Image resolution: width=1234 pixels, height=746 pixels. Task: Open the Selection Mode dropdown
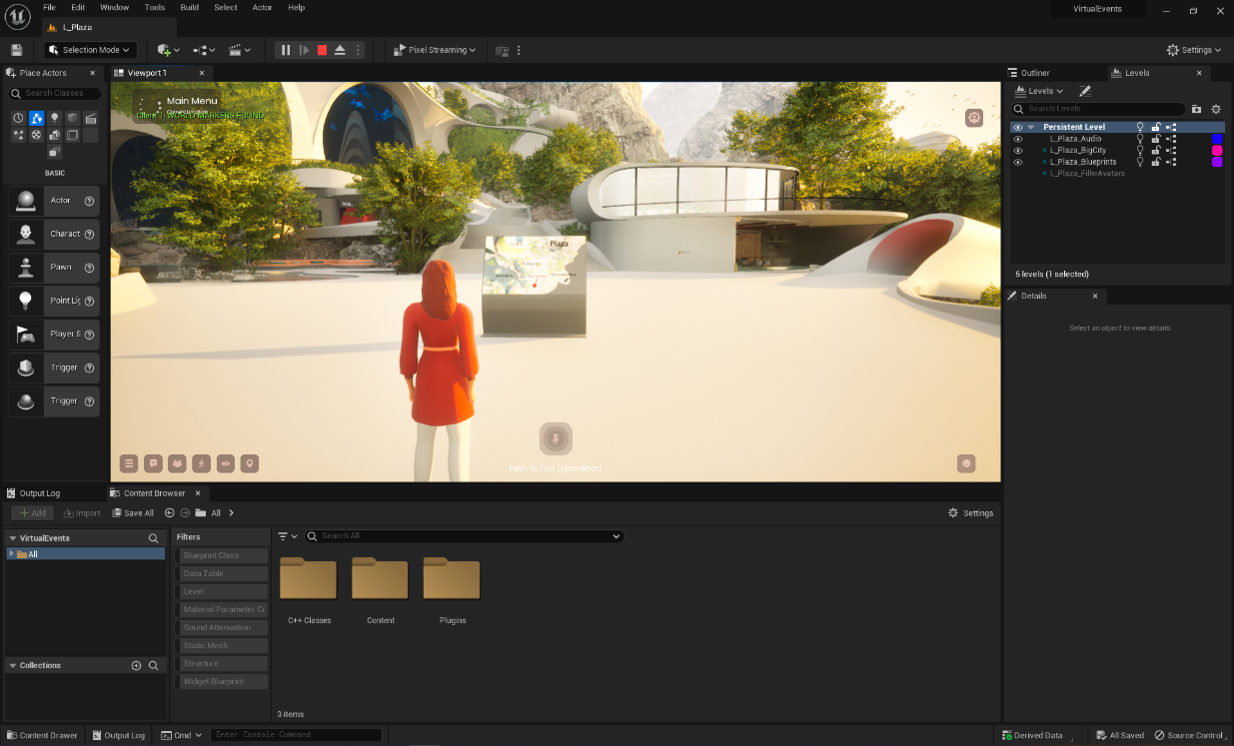89,50
